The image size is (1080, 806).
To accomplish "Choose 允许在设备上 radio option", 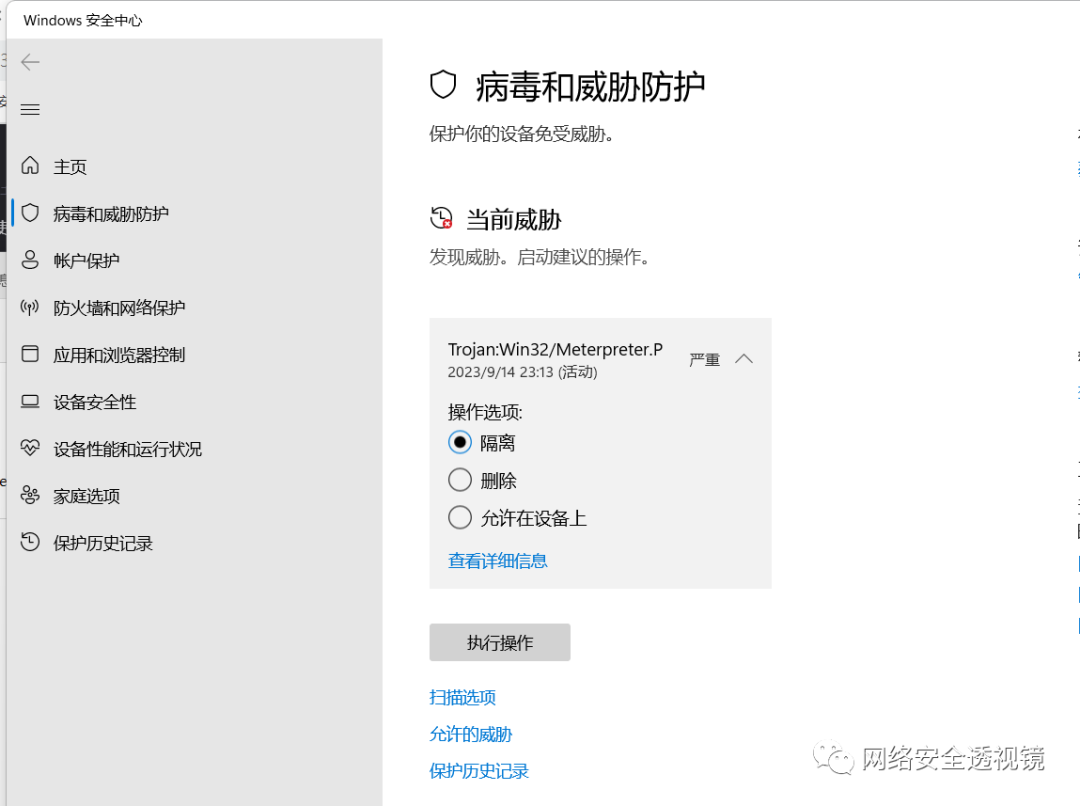I will point(460,517).
